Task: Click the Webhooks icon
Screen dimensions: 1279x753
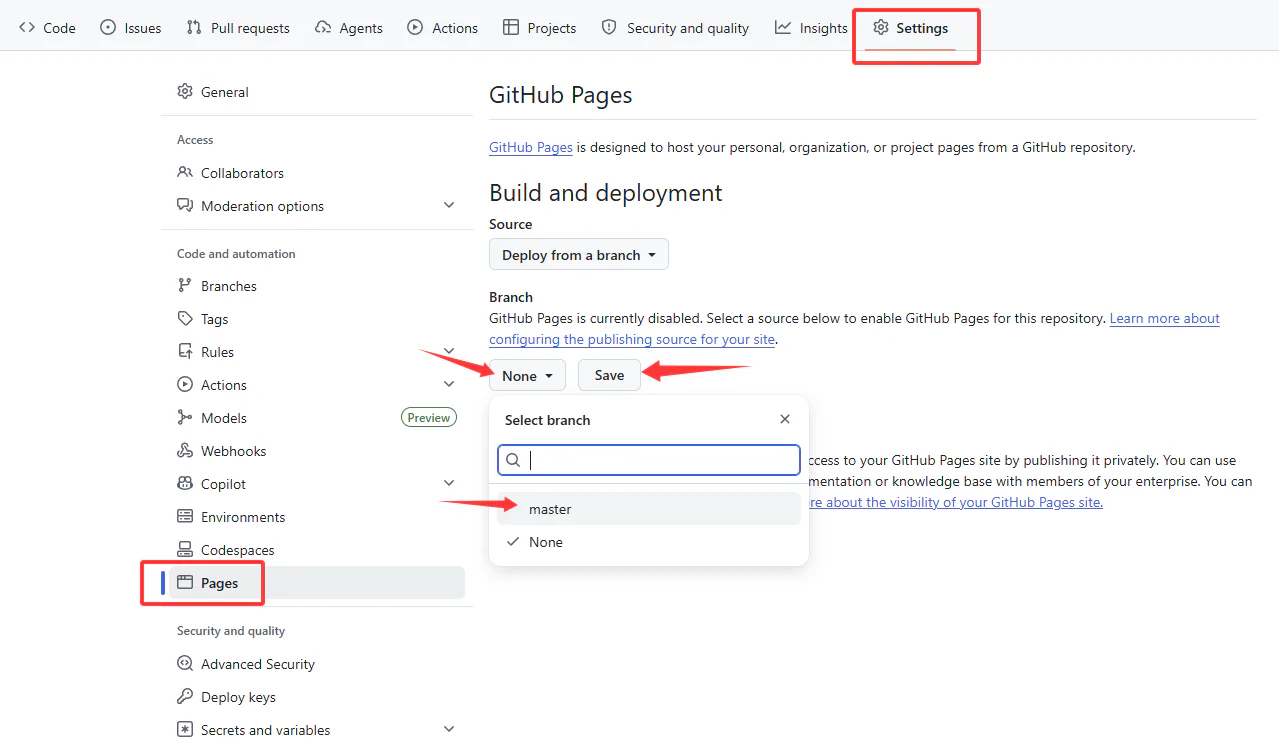Action: (185, 451)
